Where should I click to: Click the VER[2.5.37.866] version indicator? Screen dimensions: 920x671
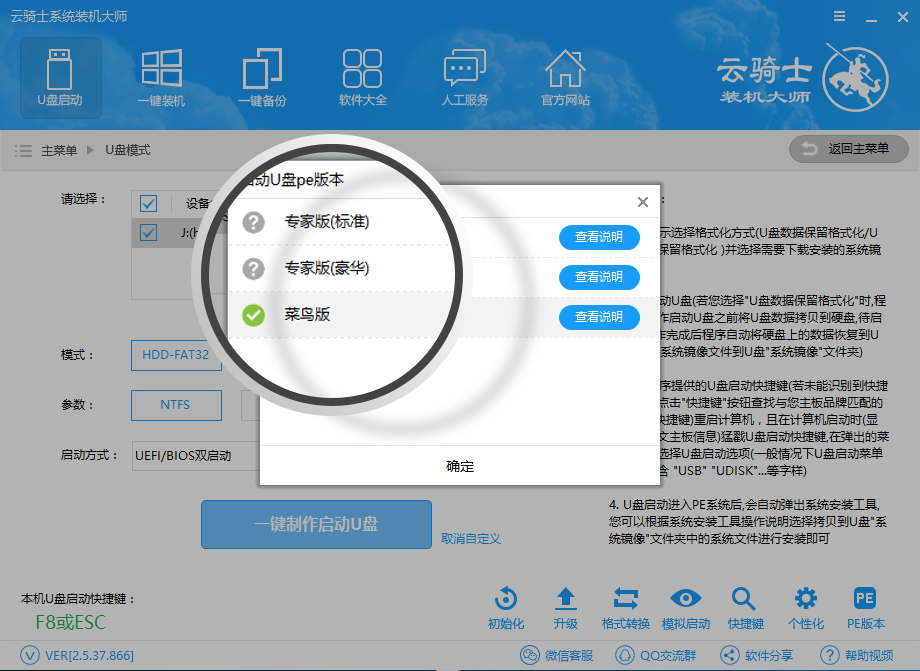point(77,655)
